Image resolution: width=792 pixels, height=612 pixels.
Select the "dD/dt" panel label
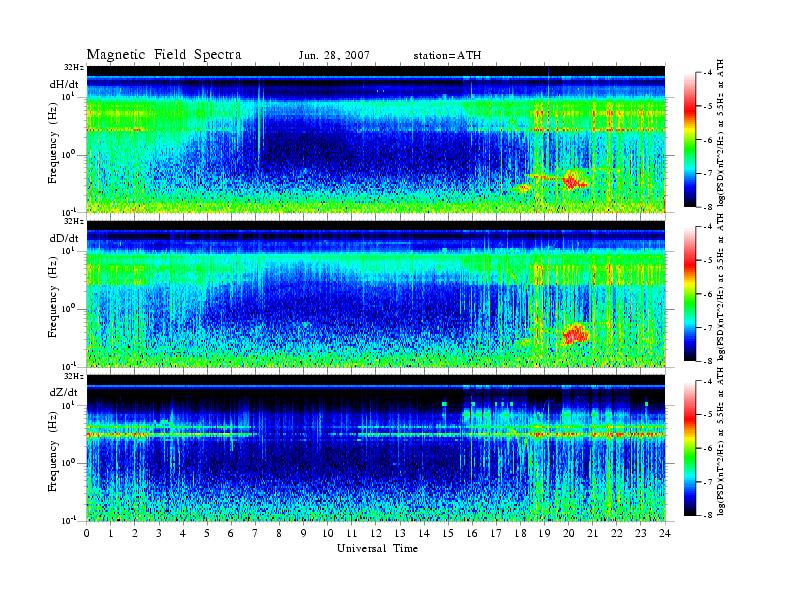pos(64,238)
